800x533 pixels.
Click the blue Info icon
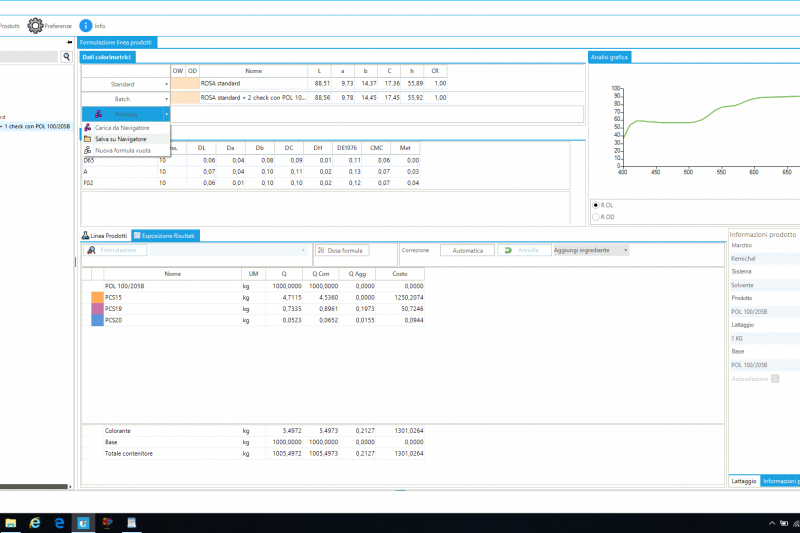pos(86,25)
